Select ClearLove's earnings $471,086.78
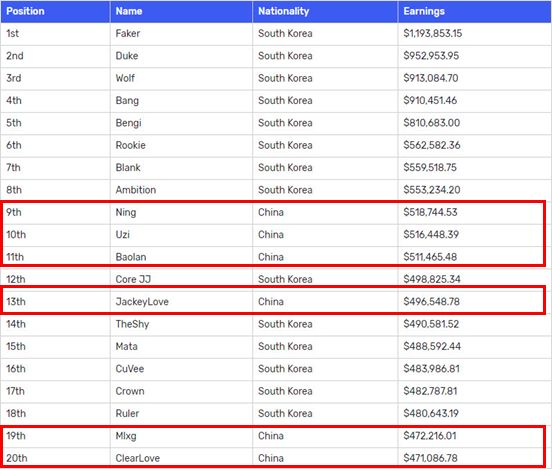Image resolution: width=552 pixels, height=469 pixels. [x=431, y=458]
